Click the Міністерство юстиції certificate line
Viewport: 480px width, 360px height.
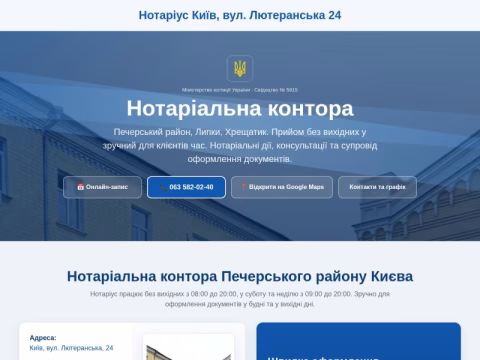(240, 90)
